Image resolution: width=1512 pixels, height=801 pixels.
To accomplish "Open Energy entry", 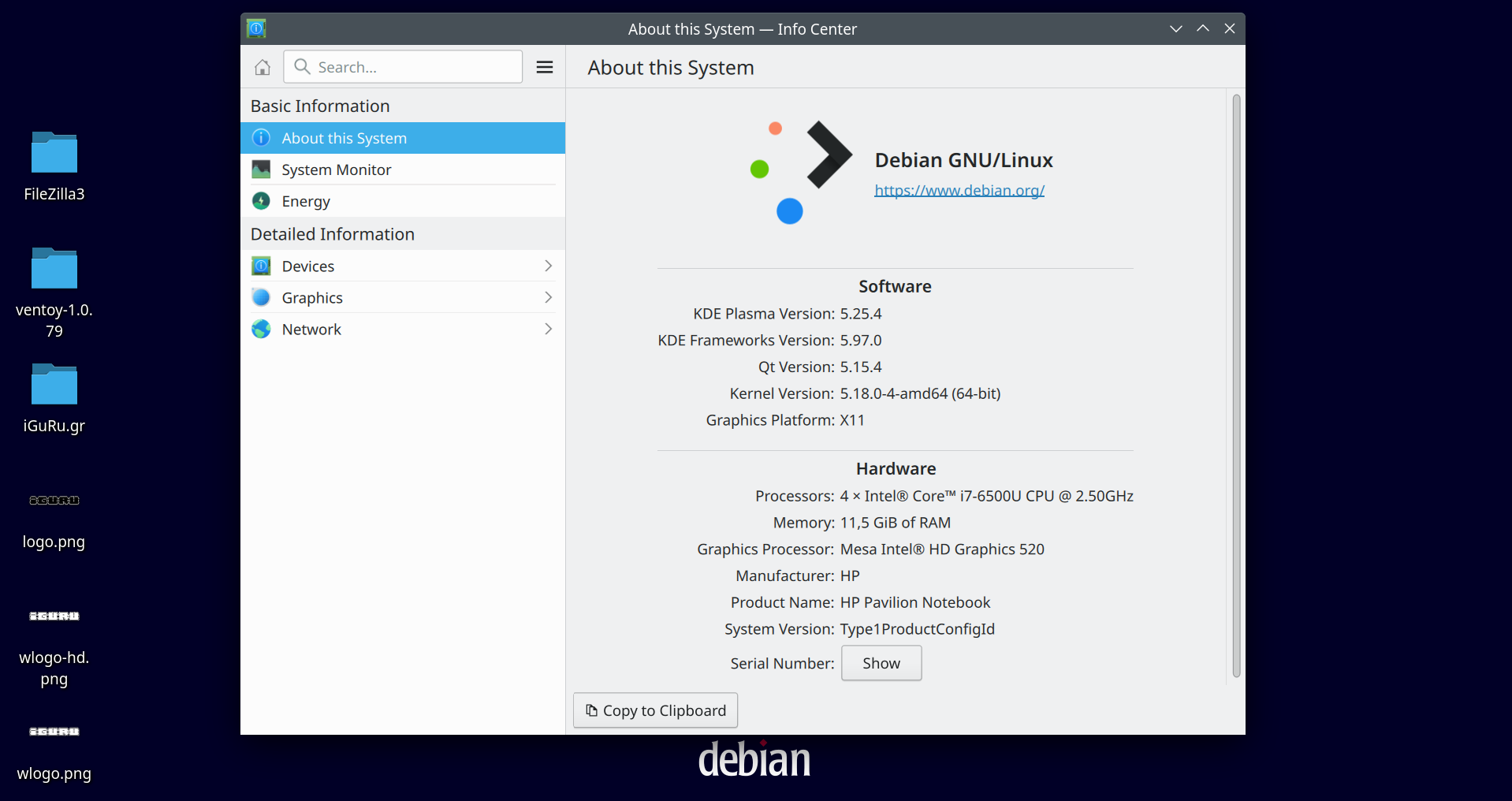I will tap(403, 201).
